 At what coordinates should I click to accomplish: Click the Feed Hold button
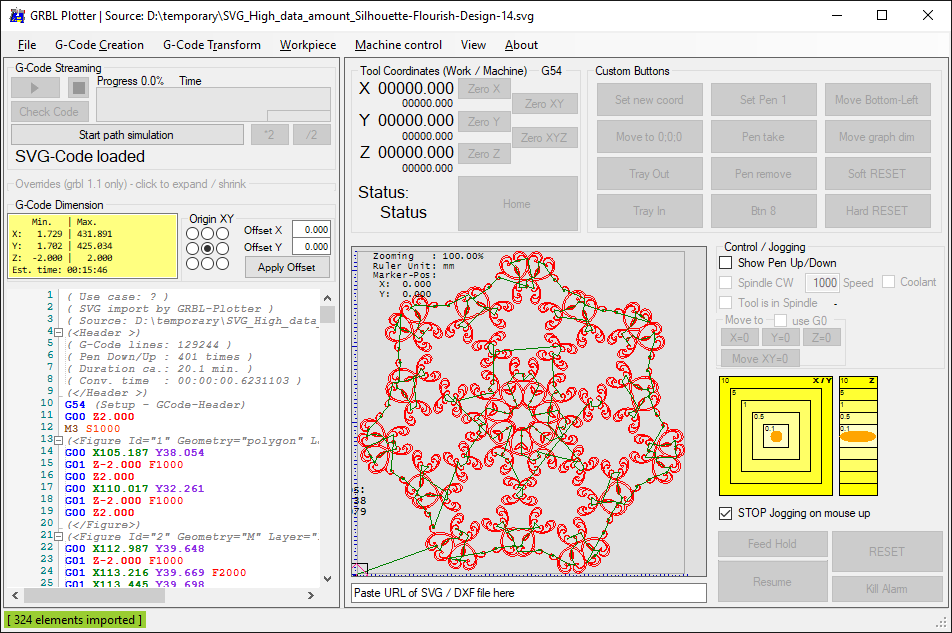tap(772, 544)
